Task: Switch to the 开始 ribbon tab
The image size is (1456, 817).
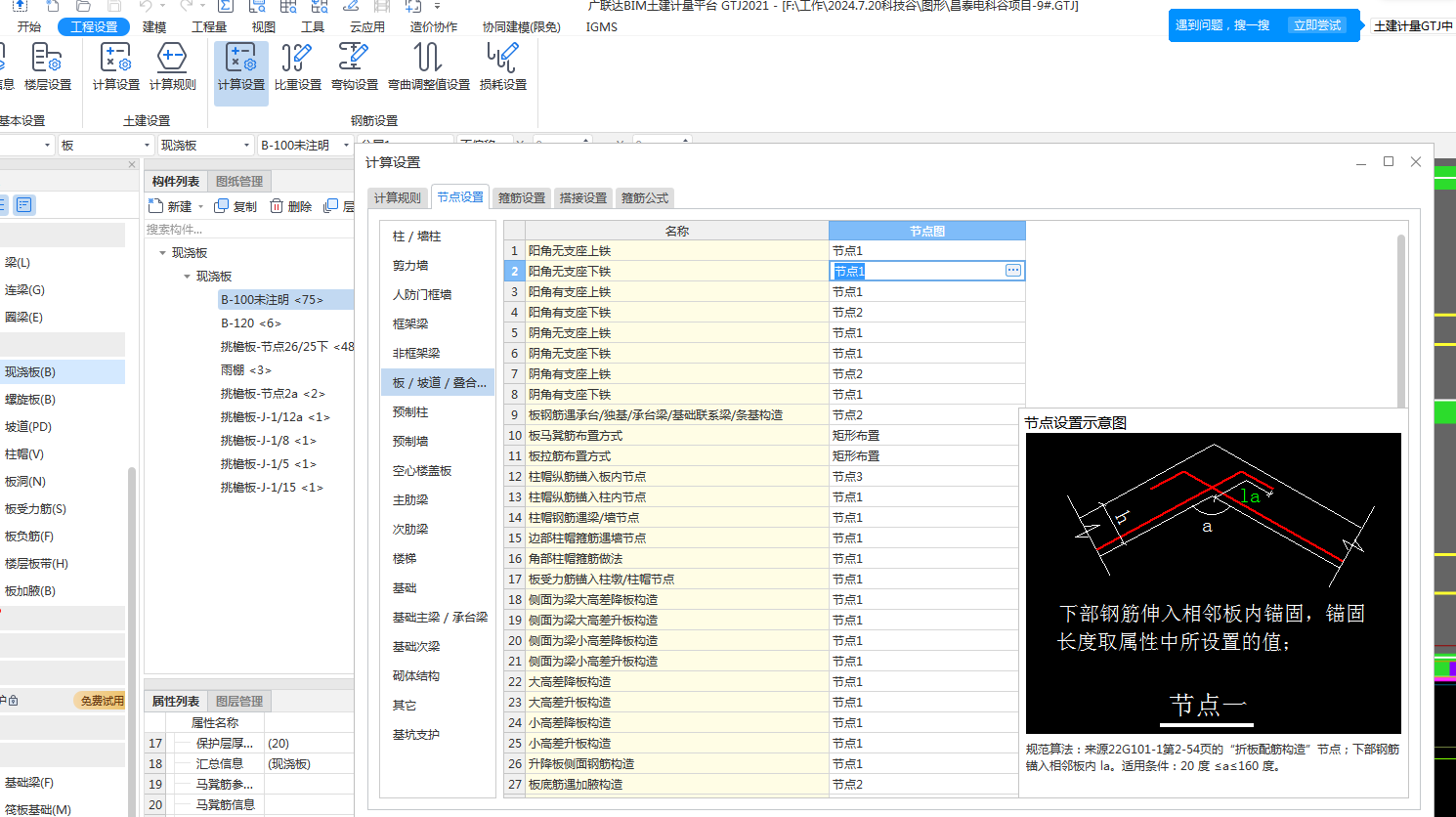Action: (x=29, y=26)
